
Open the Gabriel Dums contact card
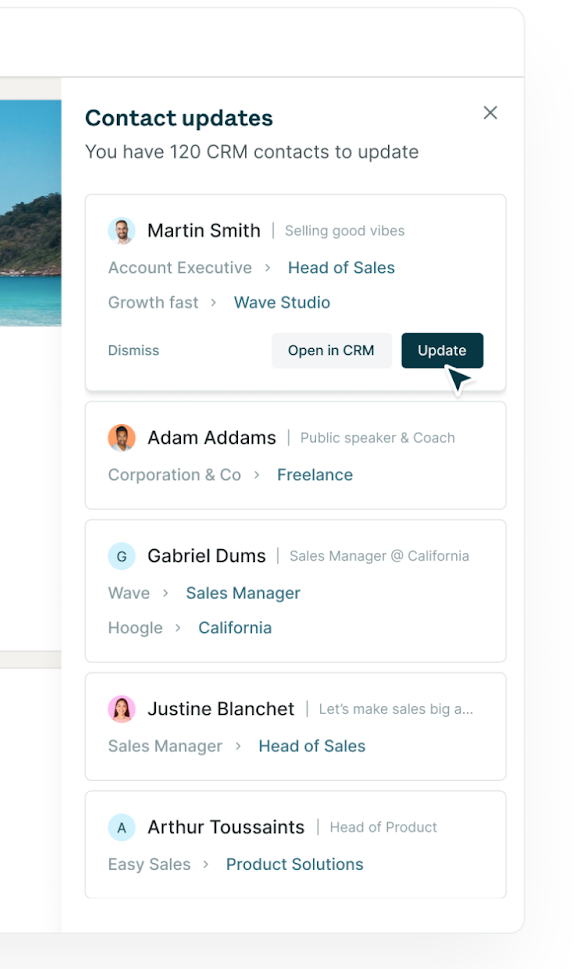pos(295,591)
